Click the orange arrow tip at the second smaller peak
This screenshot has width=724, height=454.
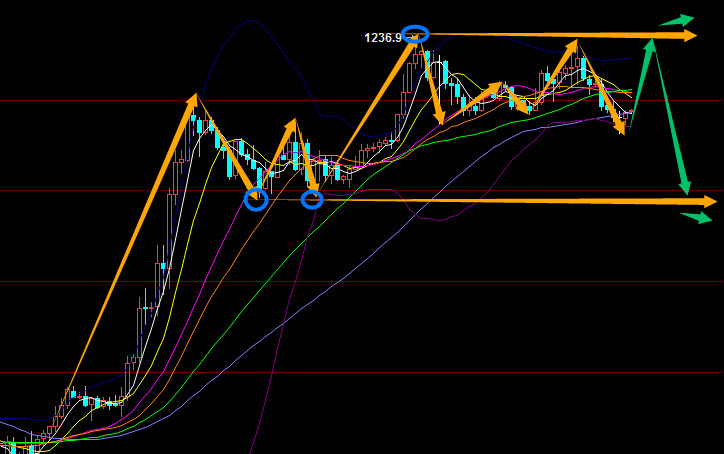(293, 124)
